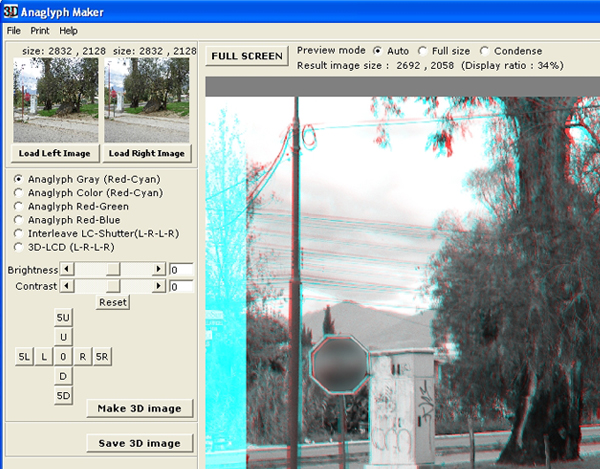The width and height of the screenshot is (600, 469).
Task: Click the Contrast slider thumb
Action: [113, 286]
